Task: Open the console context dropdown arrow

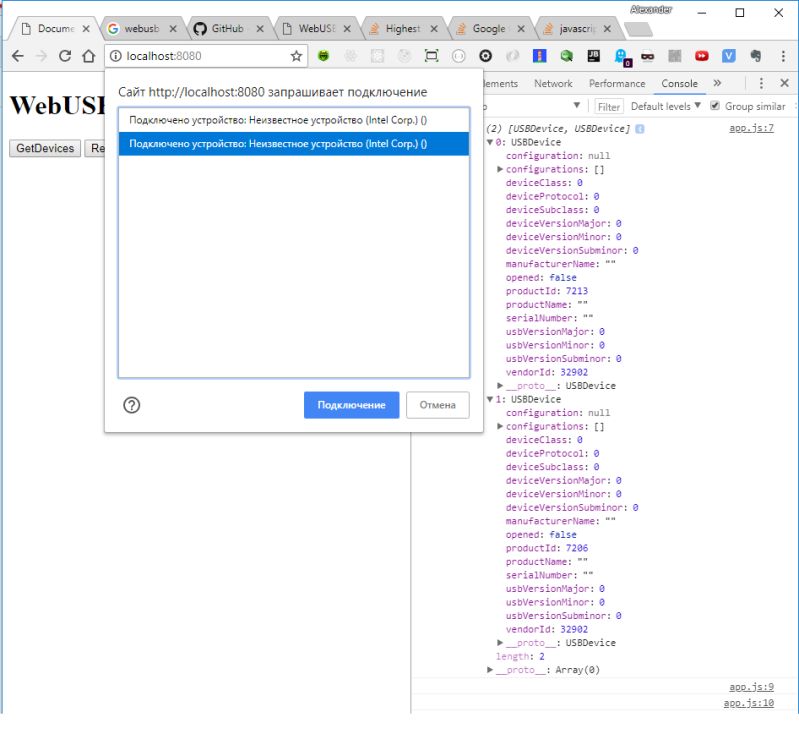Action: pyautogui.click(x=577, y=105)
